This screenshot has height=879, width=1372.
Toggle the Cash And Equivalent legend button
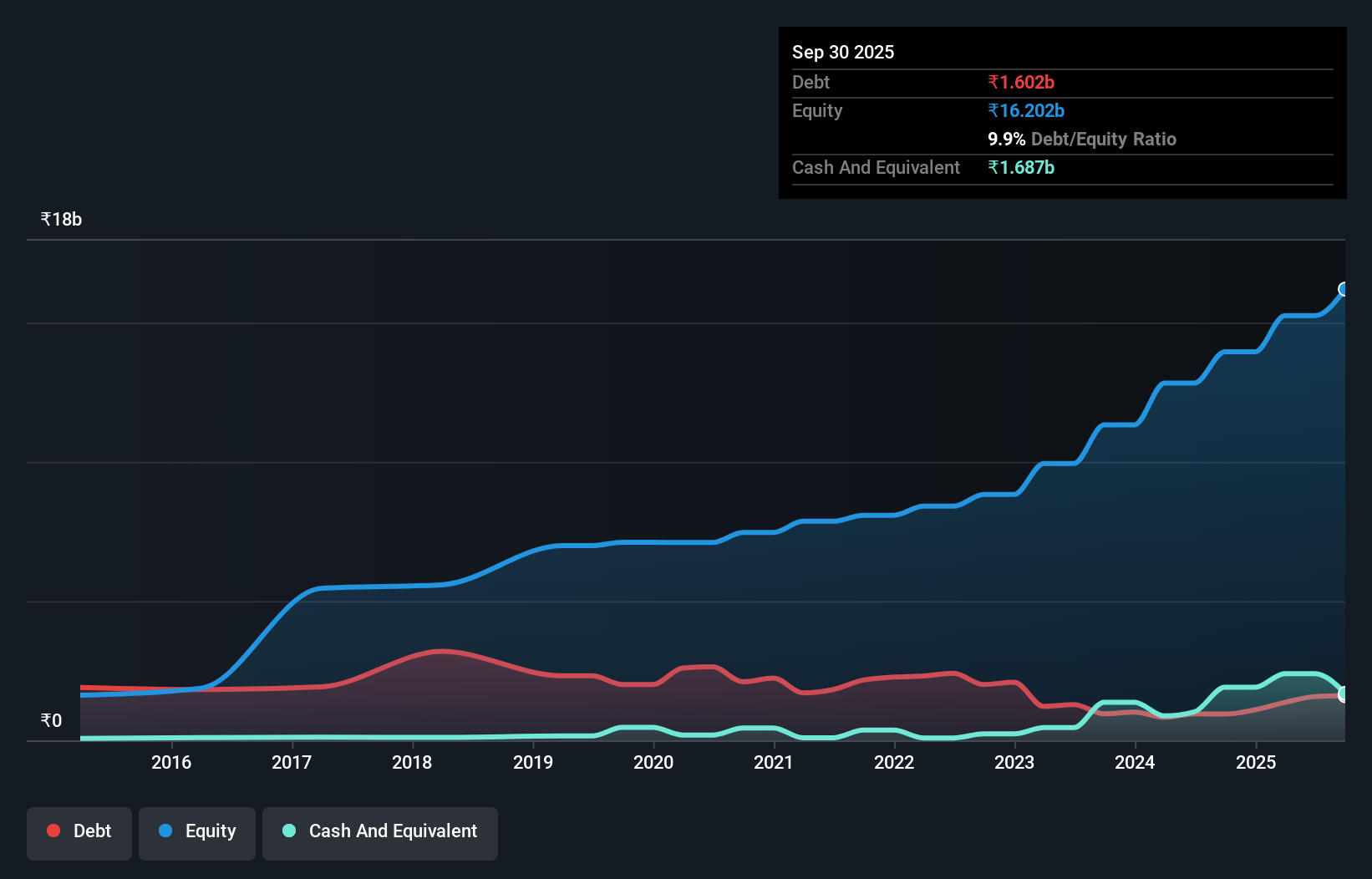[380, 833]
